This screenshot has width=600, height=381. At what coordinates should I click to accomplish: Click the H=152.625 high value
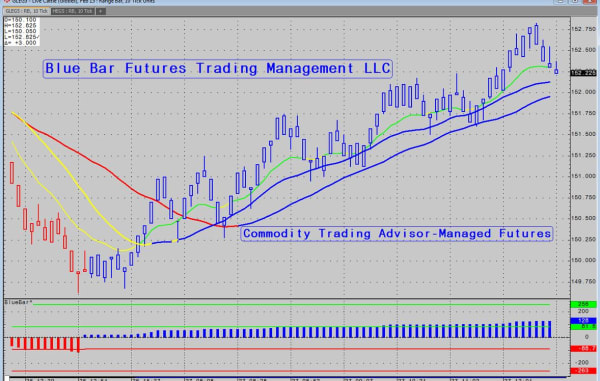pyautogui.click(x=21, y=25)
